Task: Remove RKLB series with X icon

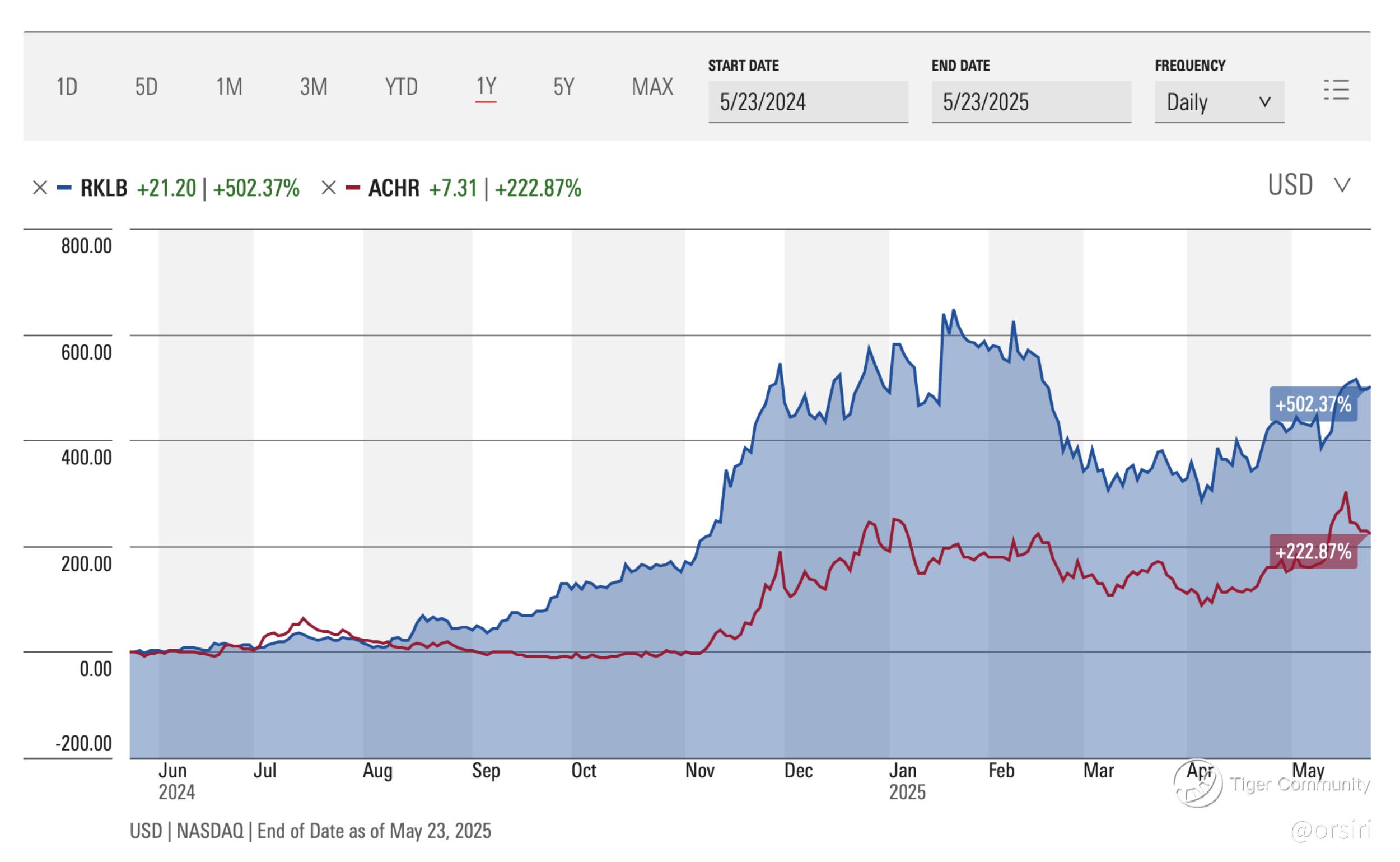Action: [39, 188]
